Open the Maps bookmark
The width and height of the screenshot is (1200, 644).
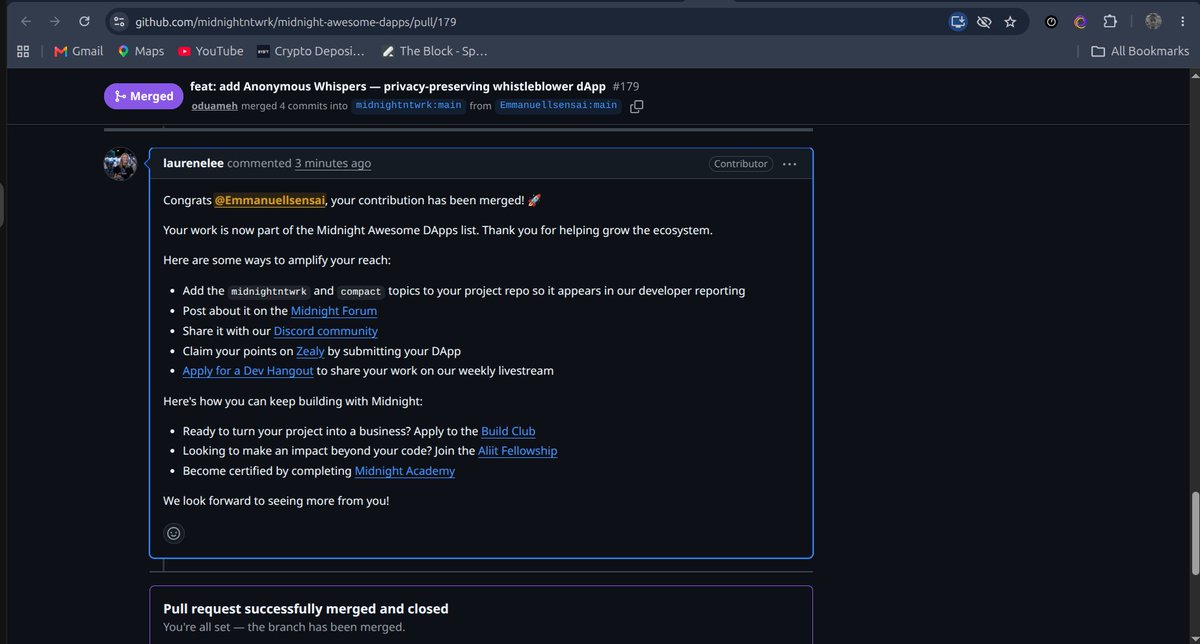click(140, 51)
